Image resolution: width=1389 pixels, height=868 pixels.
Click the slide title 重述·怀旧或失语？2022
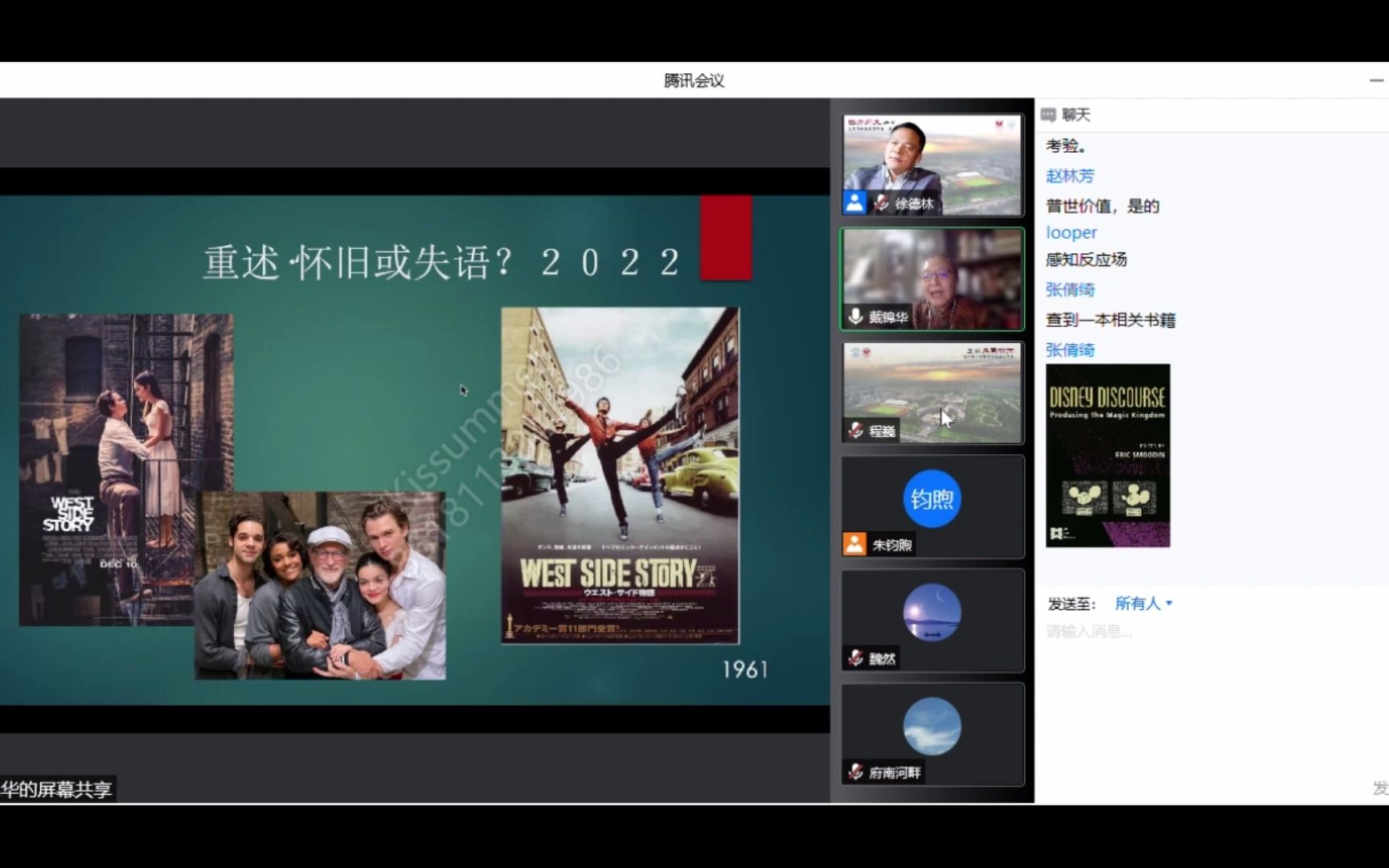[x=442, y=263]
